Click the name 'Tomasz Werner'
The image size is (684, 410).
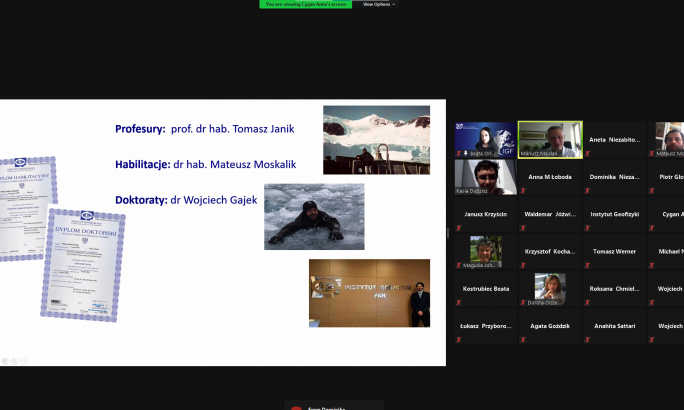click(614, 251)
